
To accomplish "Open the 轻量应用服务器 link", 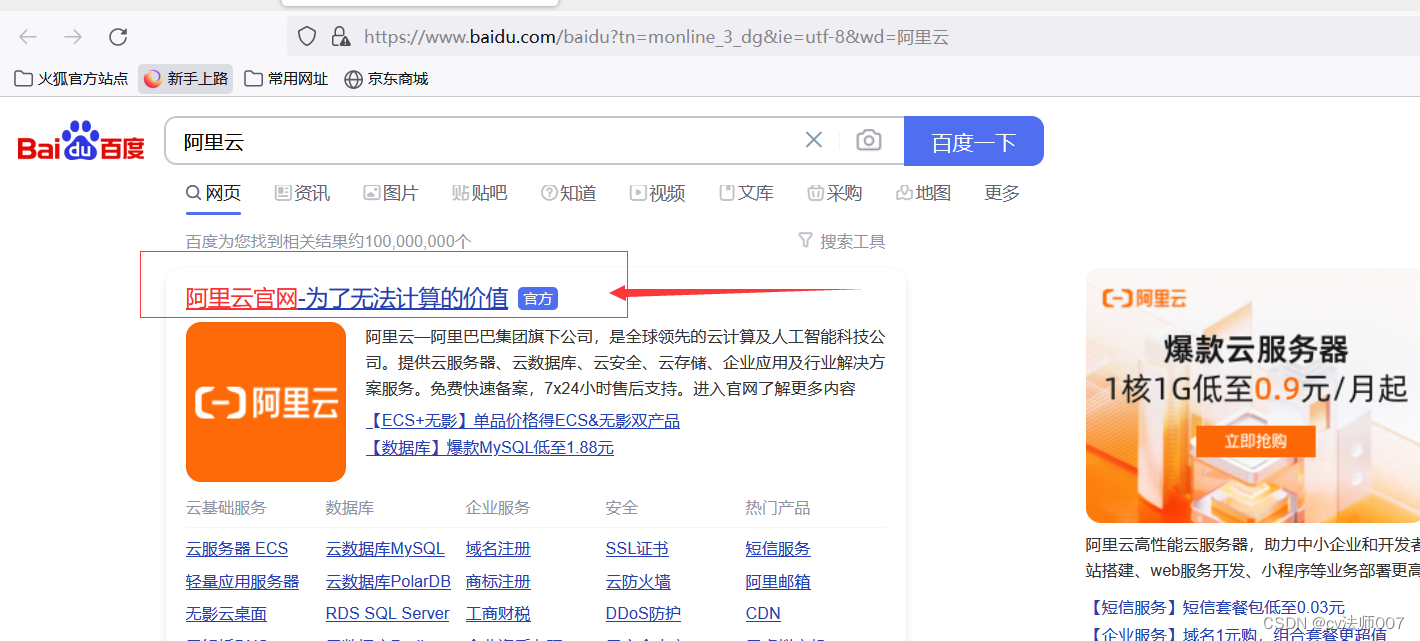I will click(x=243, y=581).
